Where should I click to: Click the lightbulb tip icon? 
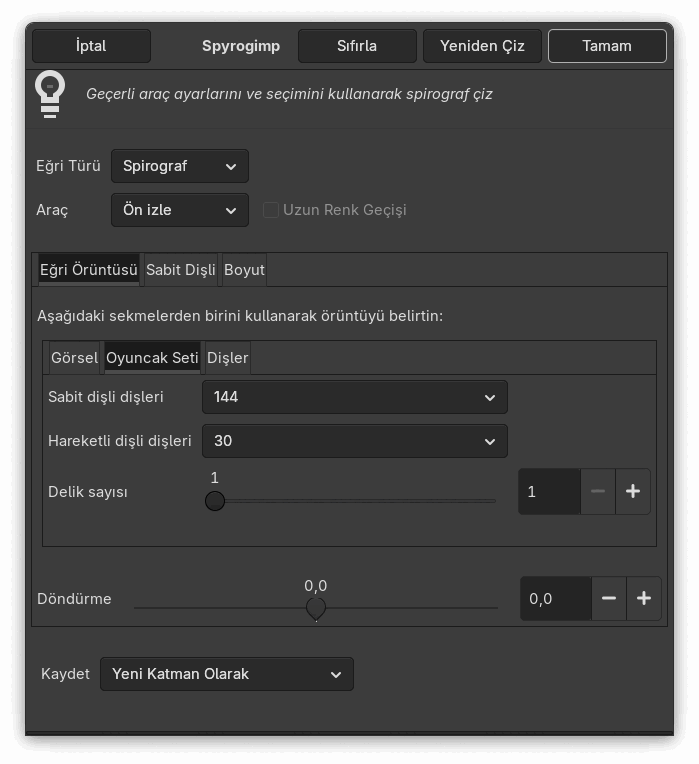click(x=50, y=94)
